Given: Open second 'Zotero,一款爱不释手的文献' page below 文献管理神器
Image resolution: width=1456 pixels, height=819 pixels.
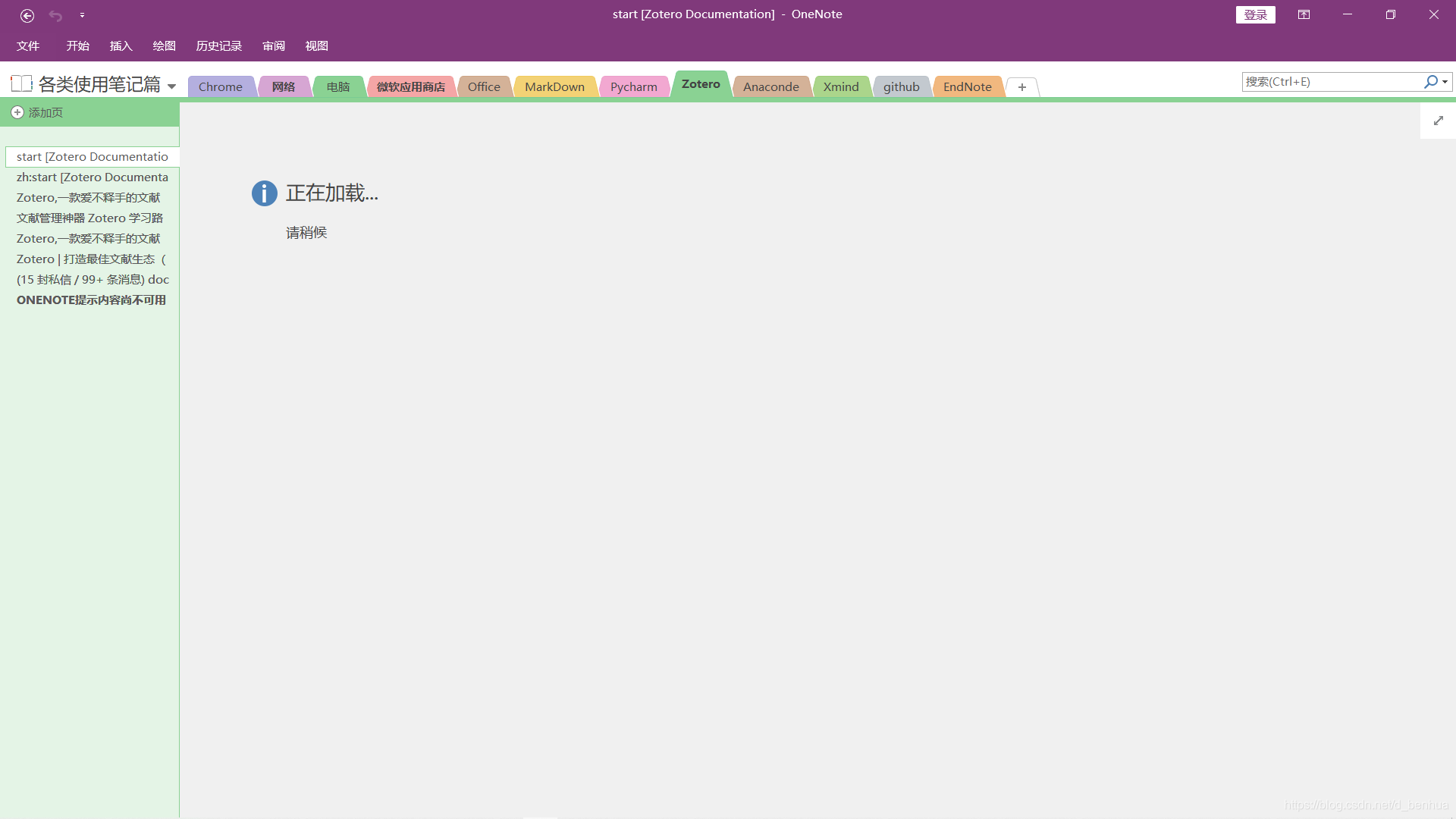Looking at the screenshot, I should [93, 239].
